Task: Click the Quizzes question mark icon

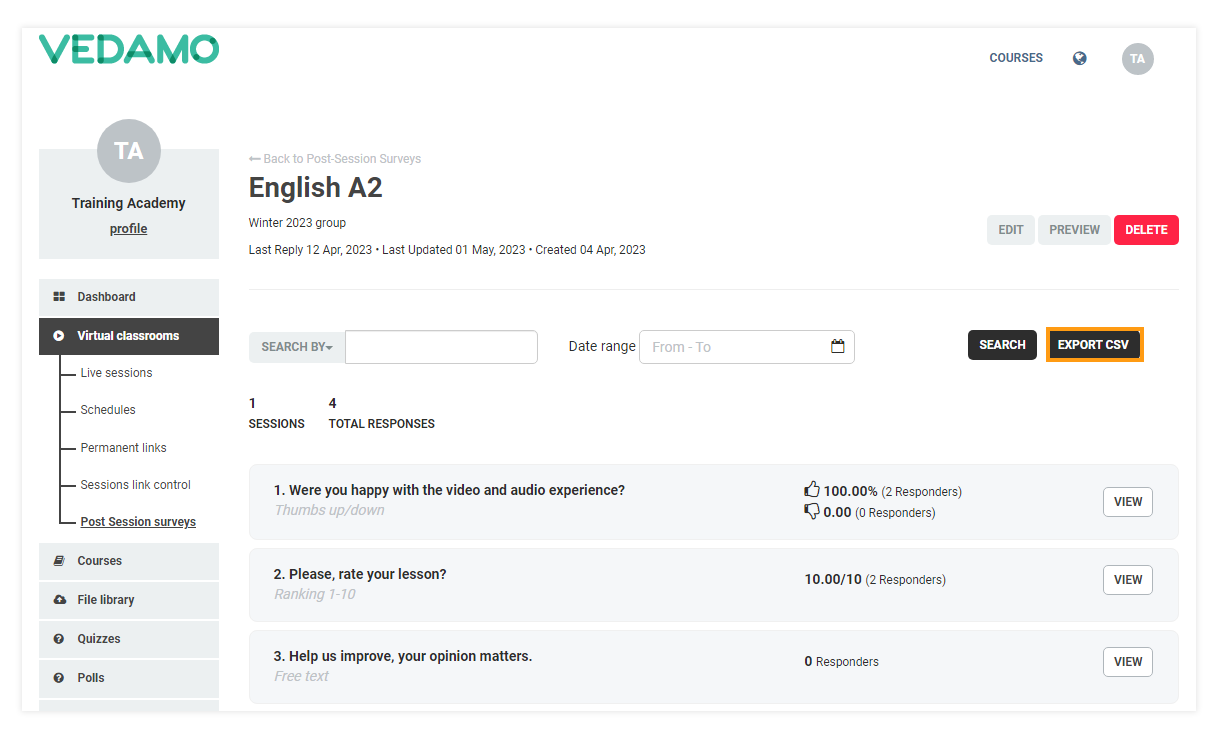Action: (59, 639)
